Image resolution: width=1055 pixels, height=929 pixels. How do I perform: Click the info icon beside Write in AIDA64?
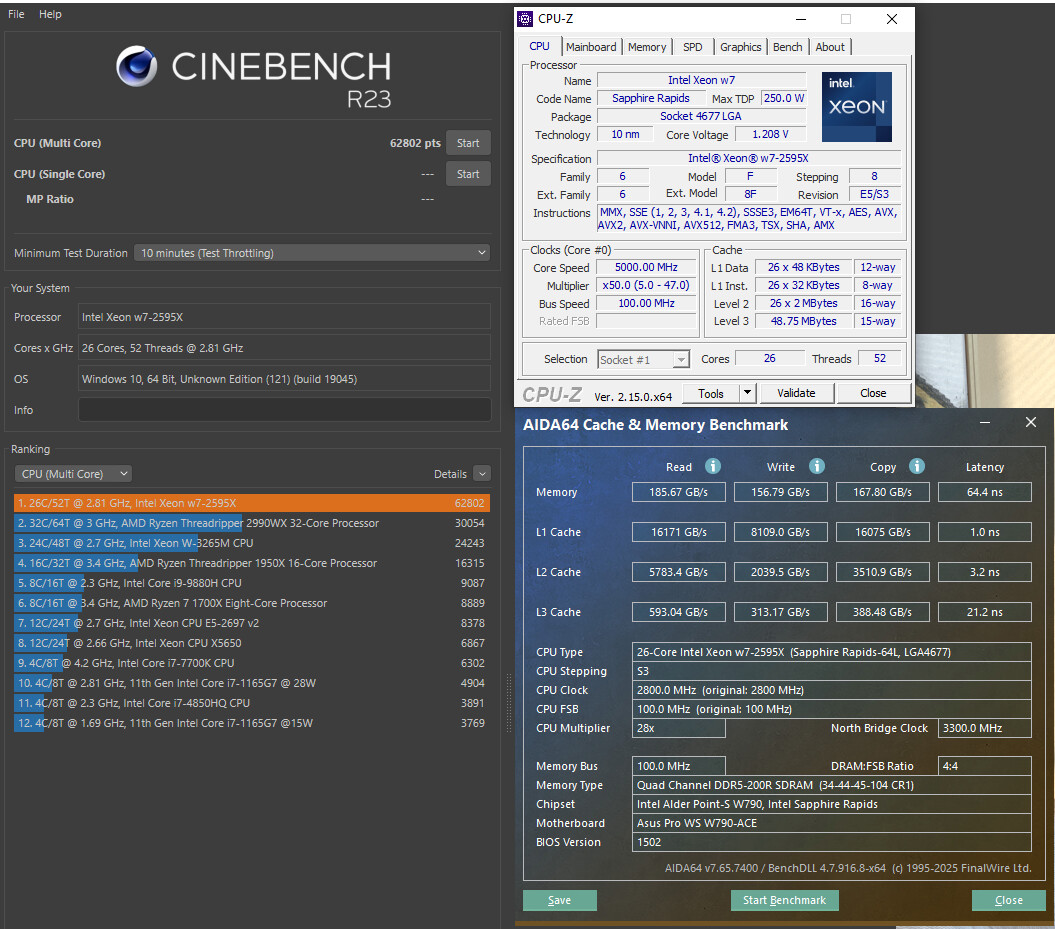click(816, 466)
